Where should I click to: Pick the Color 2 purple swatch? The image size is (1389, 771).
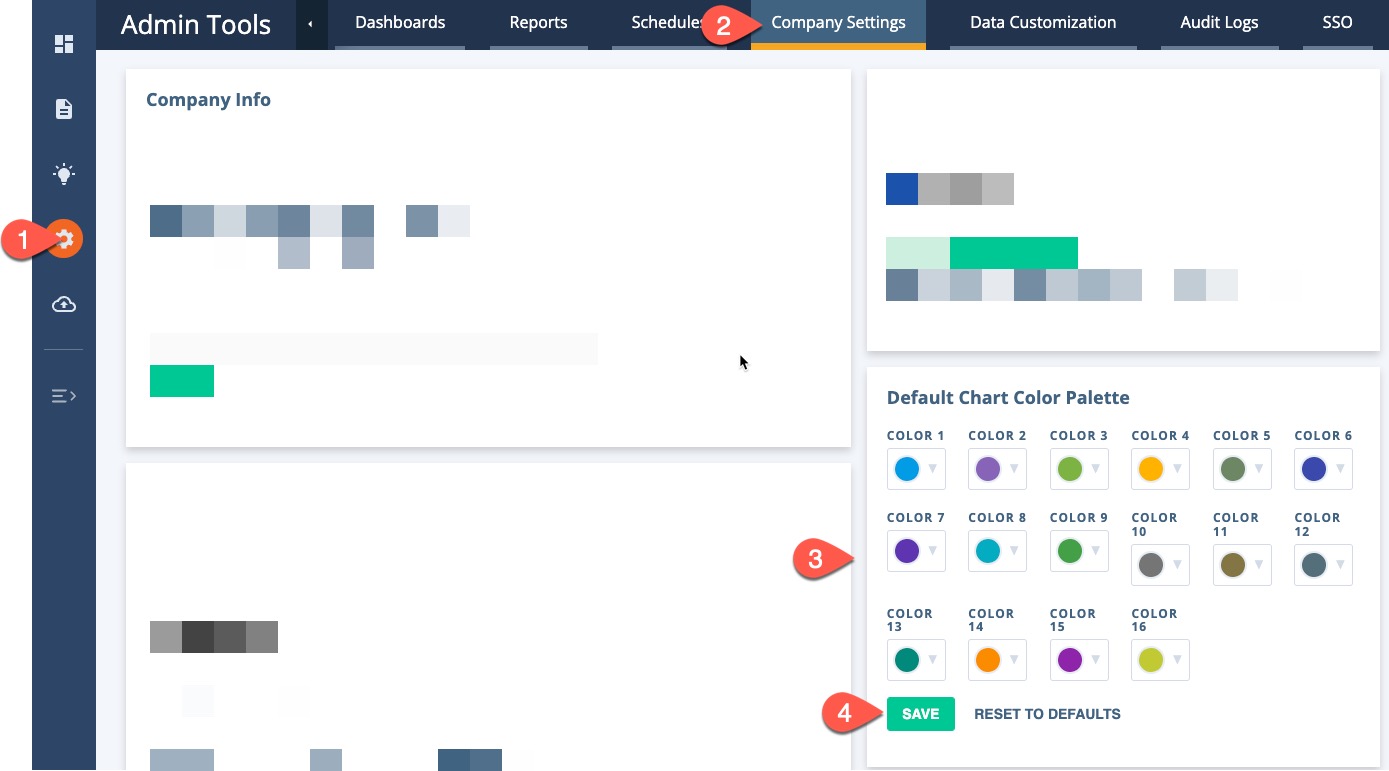(x=988, y=469)
